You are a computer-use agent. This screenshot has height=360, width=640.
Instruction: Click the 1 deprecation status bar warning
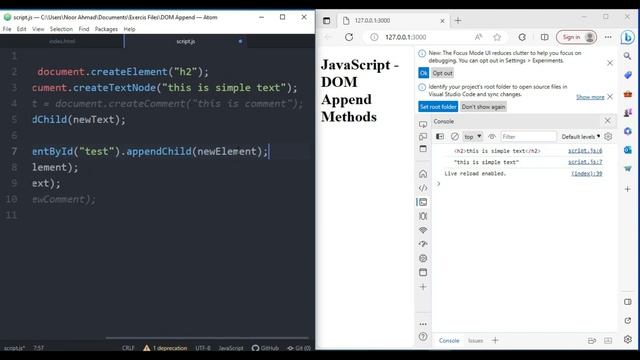pyautogui.click(x=165, y=348)
